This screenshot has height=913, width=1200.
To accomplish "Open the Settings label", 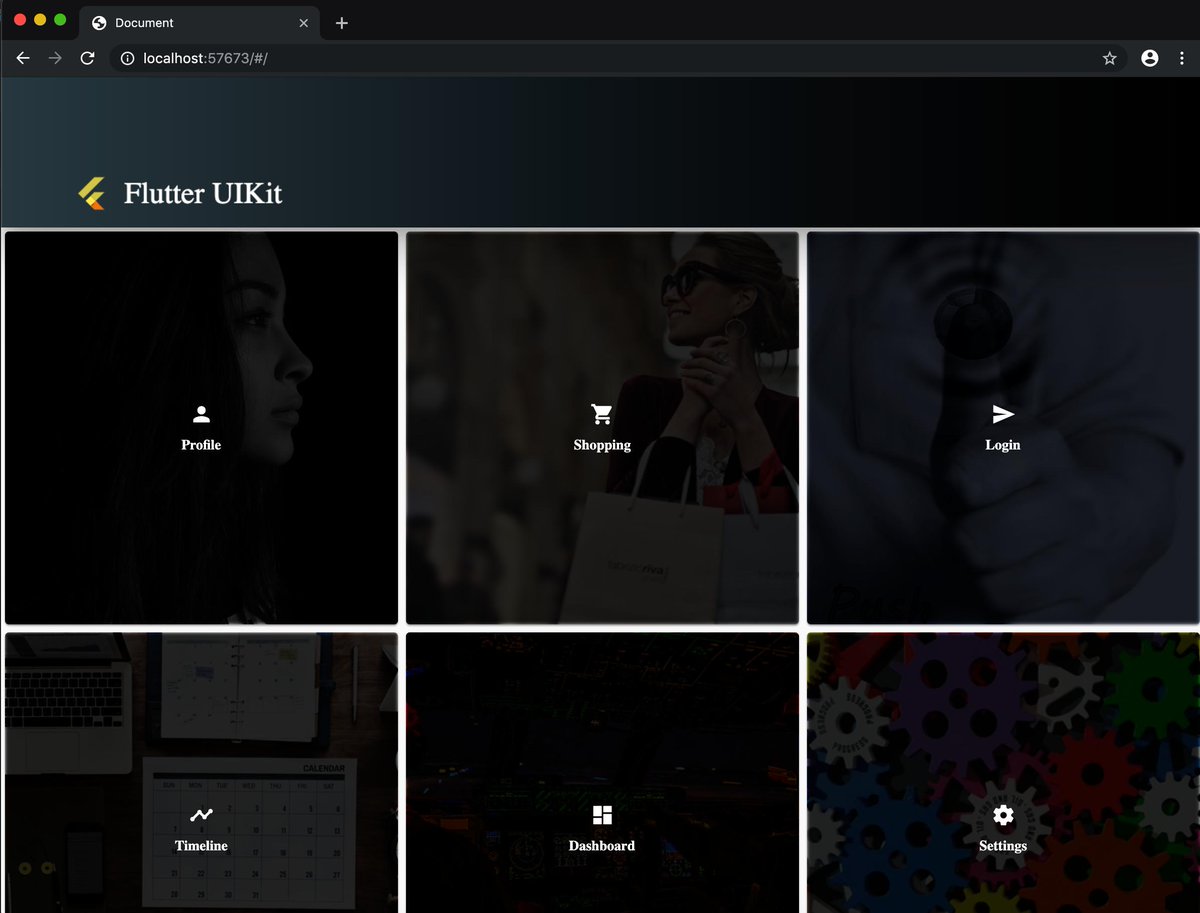I will point(1003,846).
